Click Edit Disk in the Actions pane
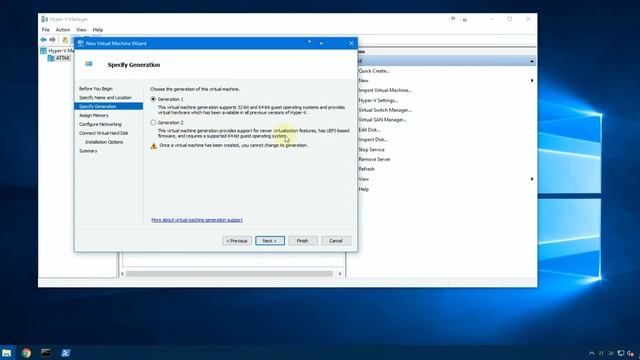640x360 pixels. tap(369, 130)
